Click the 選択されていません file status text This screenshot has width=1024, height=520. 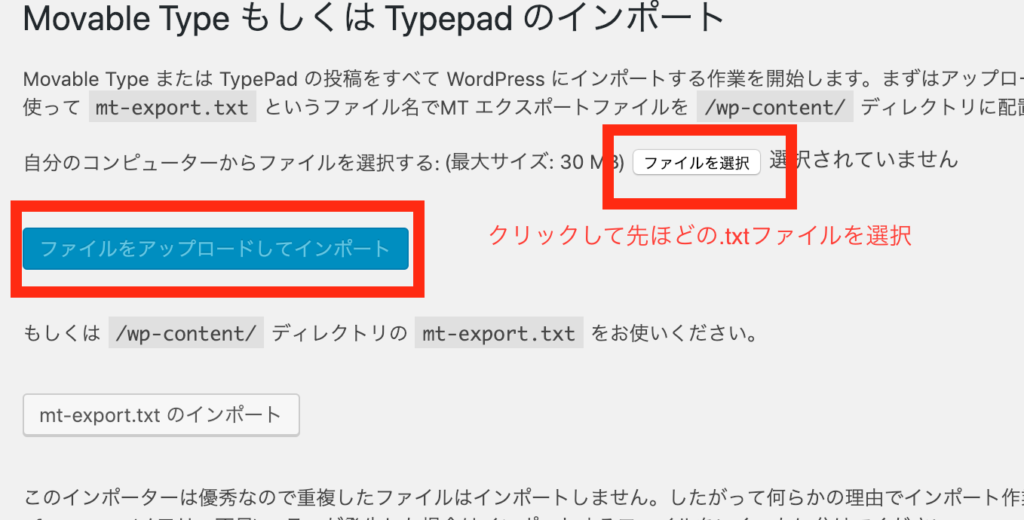pyautogui.click(x=863, y=159)
